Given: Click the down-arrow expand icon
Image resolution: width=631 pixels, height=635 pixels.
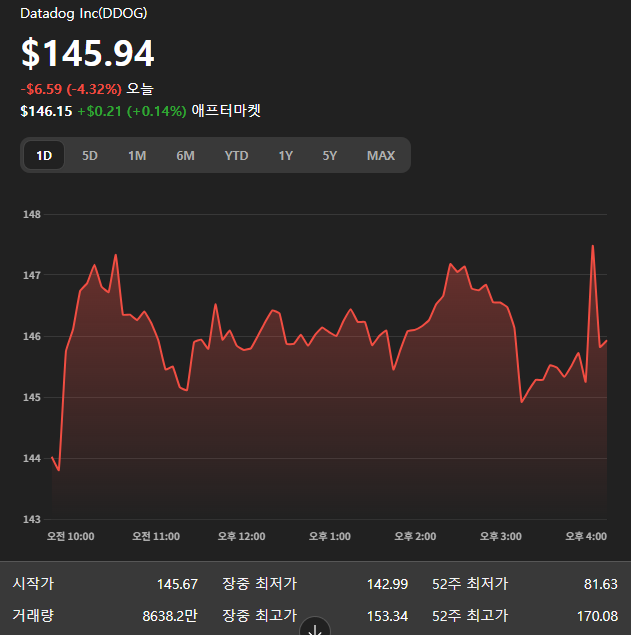Looking at the screenshot, I should [x=315, y=629].
